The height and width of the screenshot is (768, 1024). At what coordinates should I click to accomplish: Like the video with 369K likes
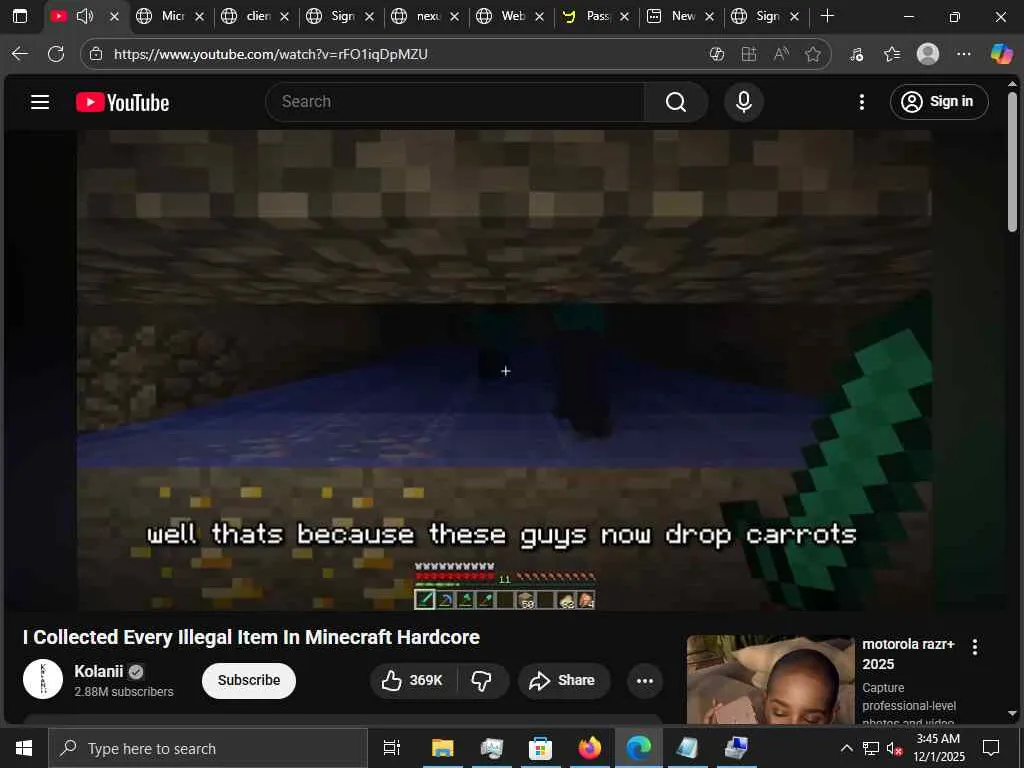(x=413, y=680)
